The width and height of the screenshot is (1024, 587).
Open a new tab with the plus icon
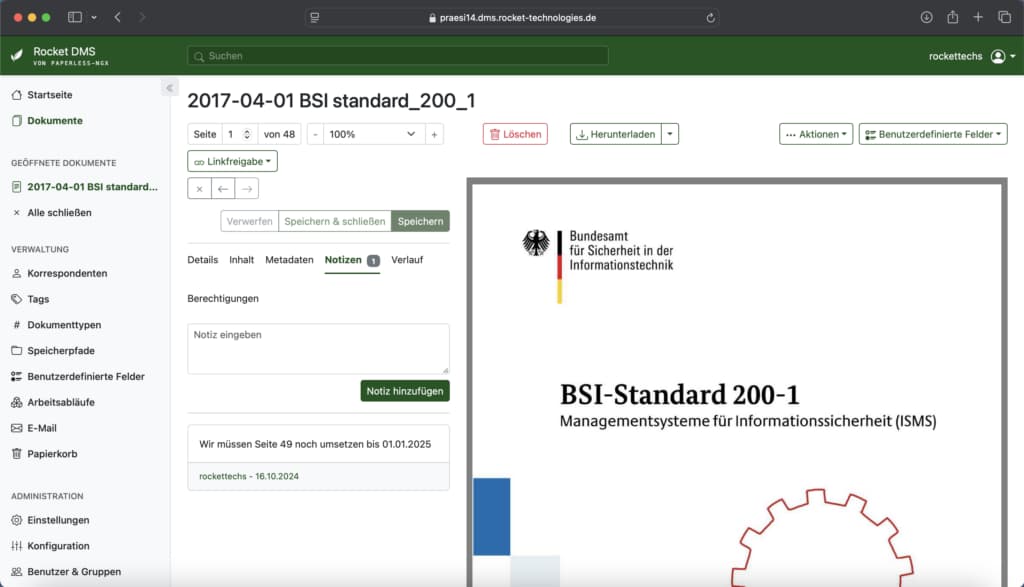(978, 18)
